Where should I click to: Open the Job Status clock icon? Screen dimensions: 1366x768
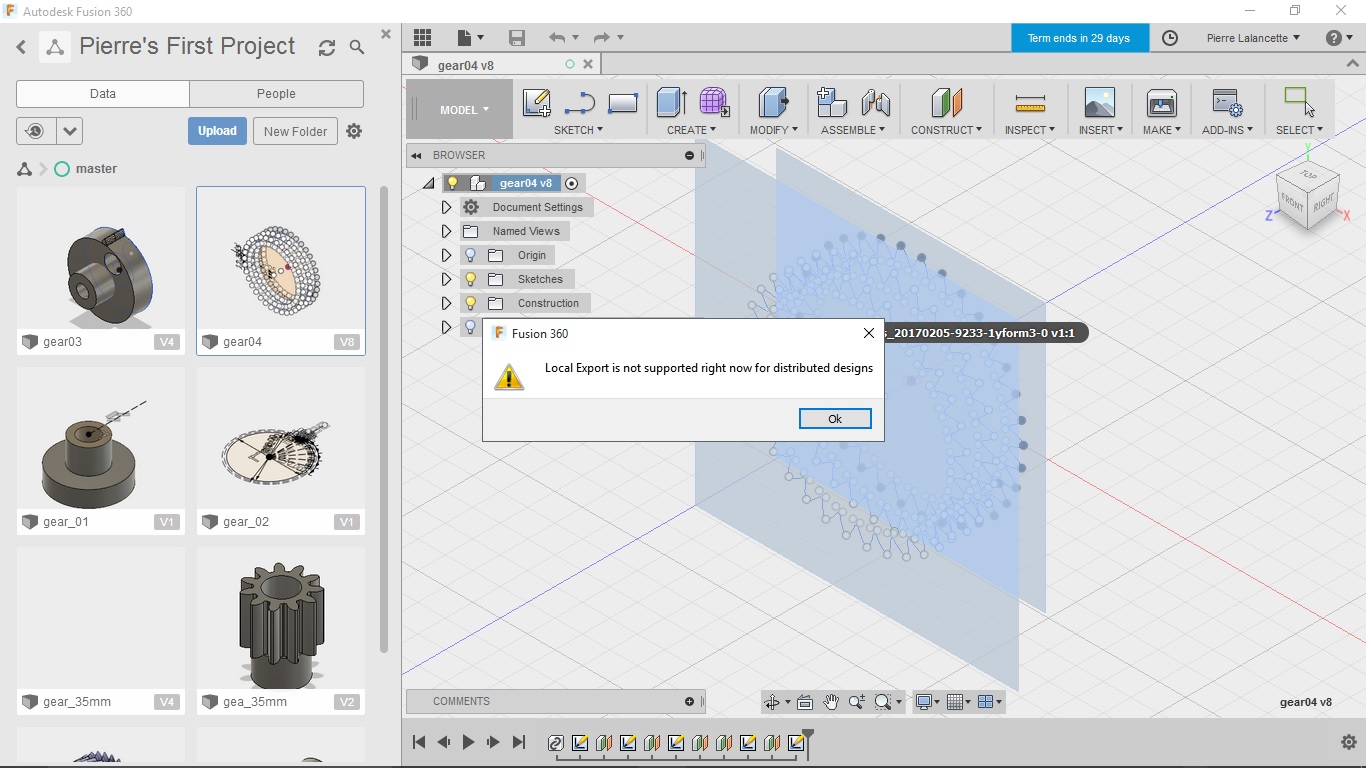[x=1170, y=38]
